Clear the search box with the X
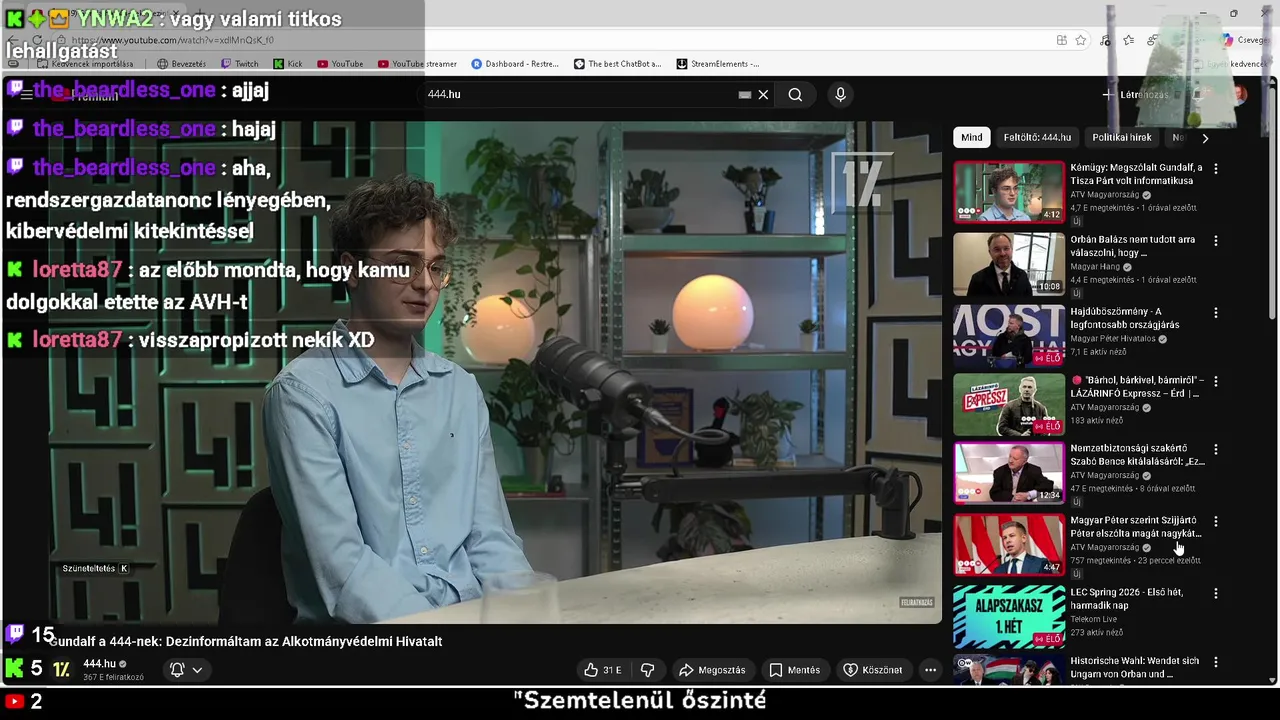The image size is (1280, 720). (763, 94)
